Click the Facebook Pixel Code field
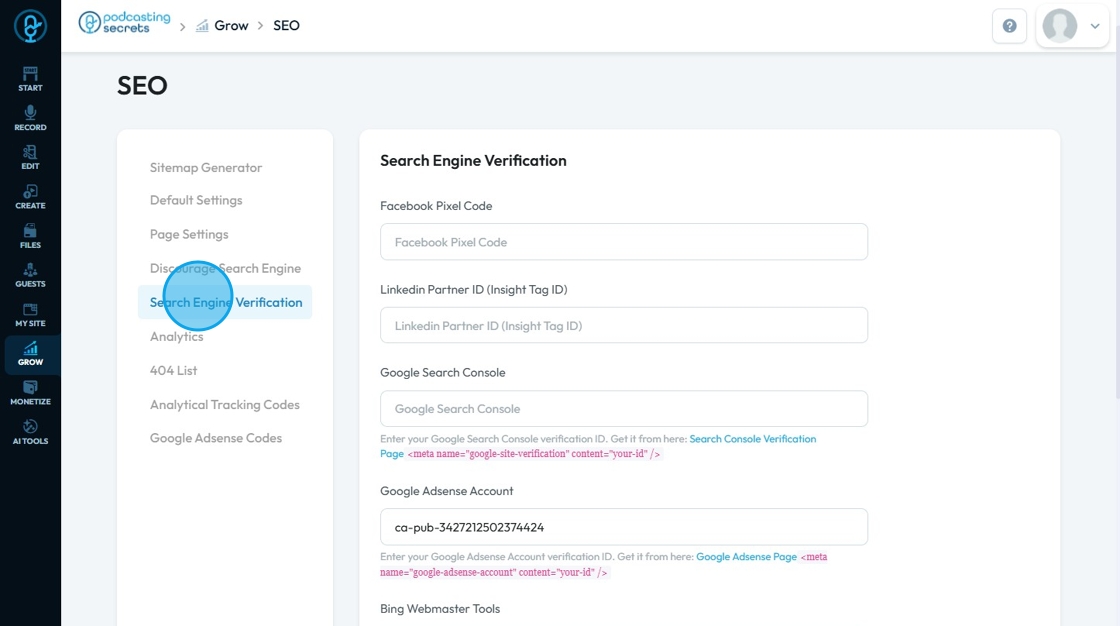The height and width of the screenshot is (626, 1120). pos(623,242)
